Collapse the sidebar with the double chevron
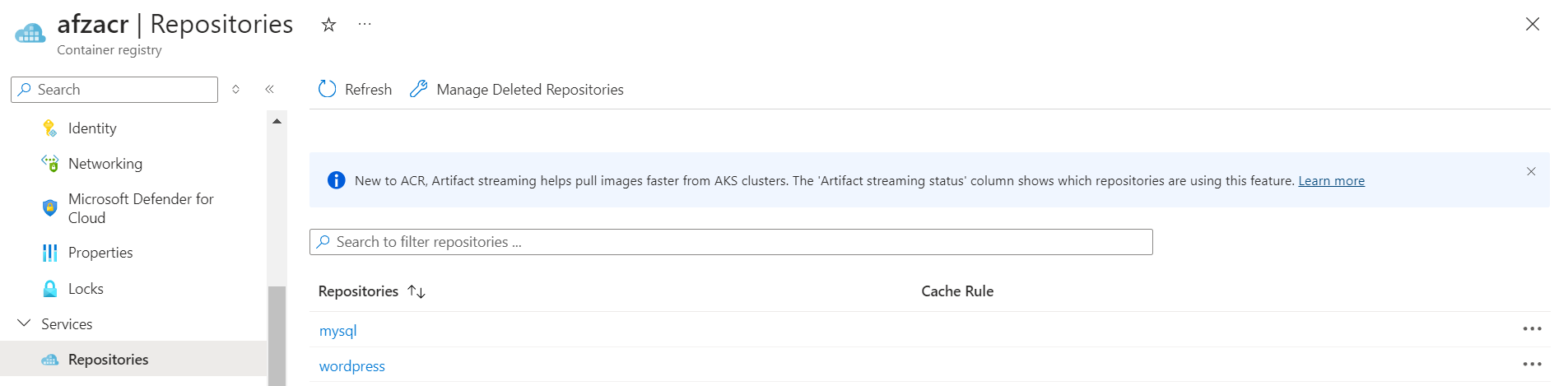Screen dimensions: 1568x386 [x=269, y=89]
